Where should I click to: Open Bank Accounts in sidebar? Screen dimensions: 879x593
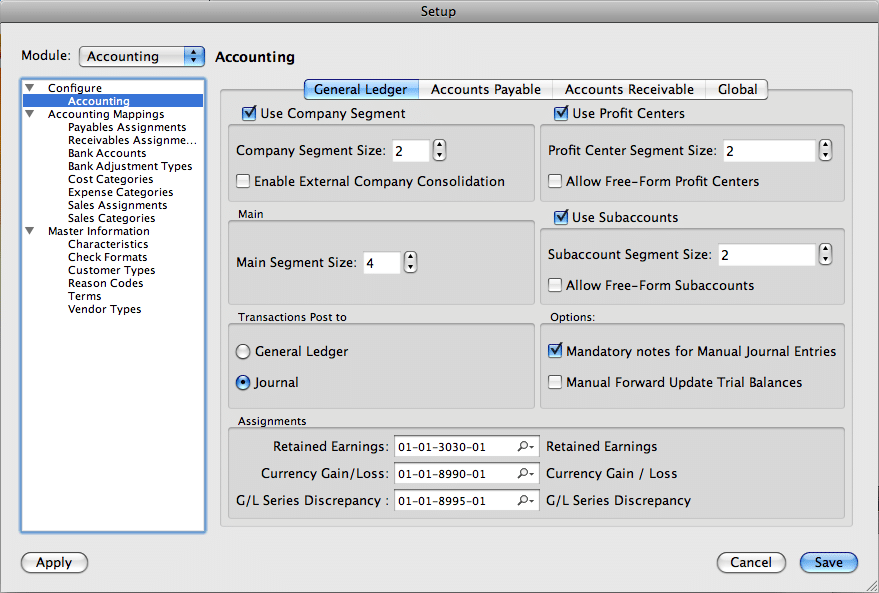107,153
